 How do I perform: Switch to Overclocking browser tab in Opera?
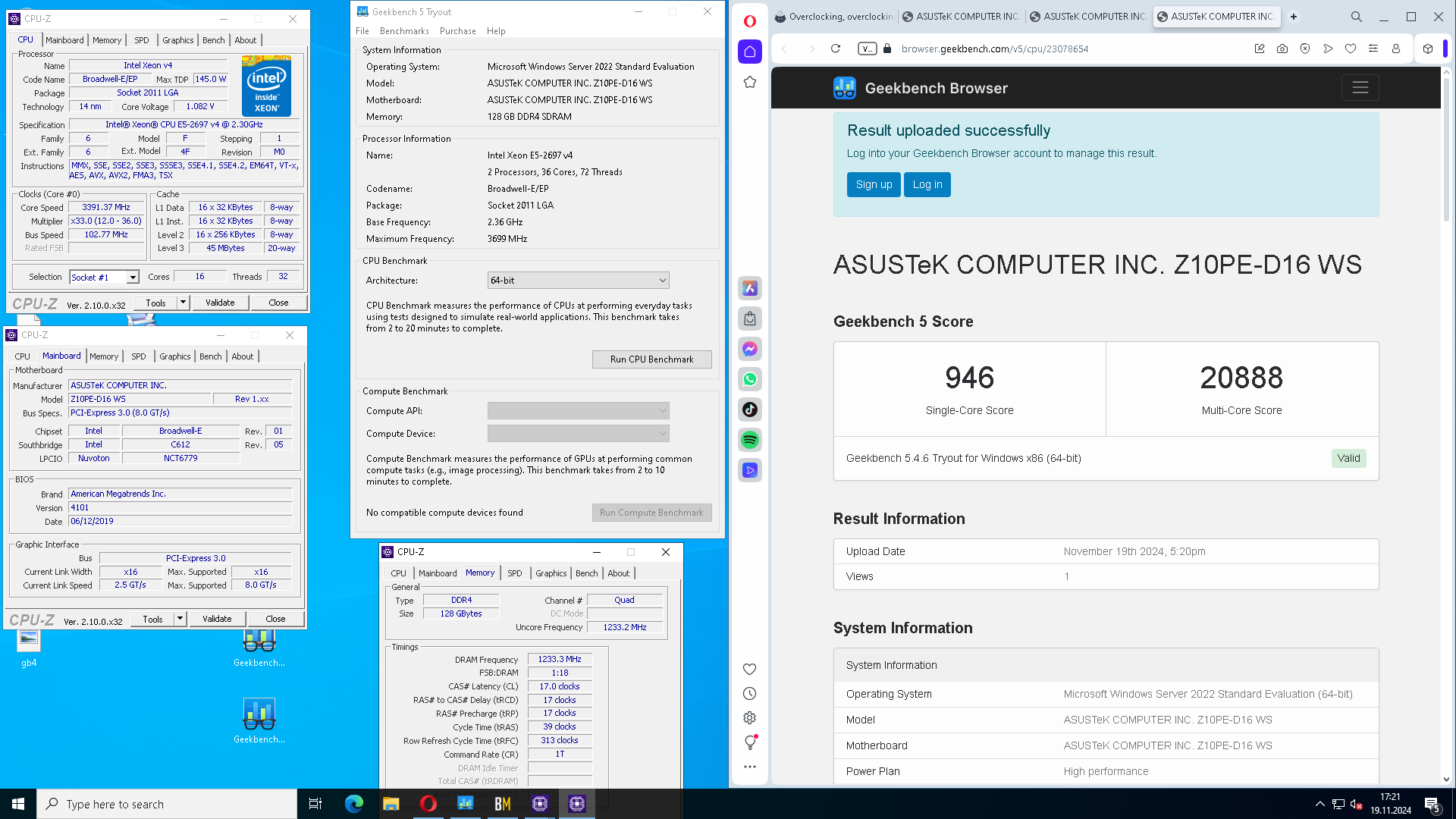(x=833, y=17)
